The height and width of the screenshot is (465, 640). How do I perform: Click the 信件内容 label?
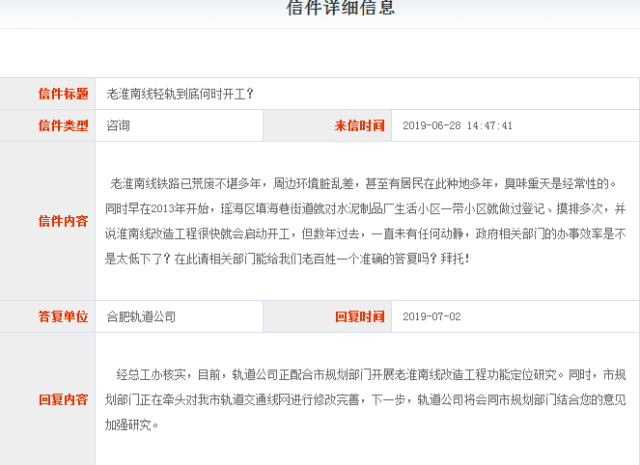[63, 221]
